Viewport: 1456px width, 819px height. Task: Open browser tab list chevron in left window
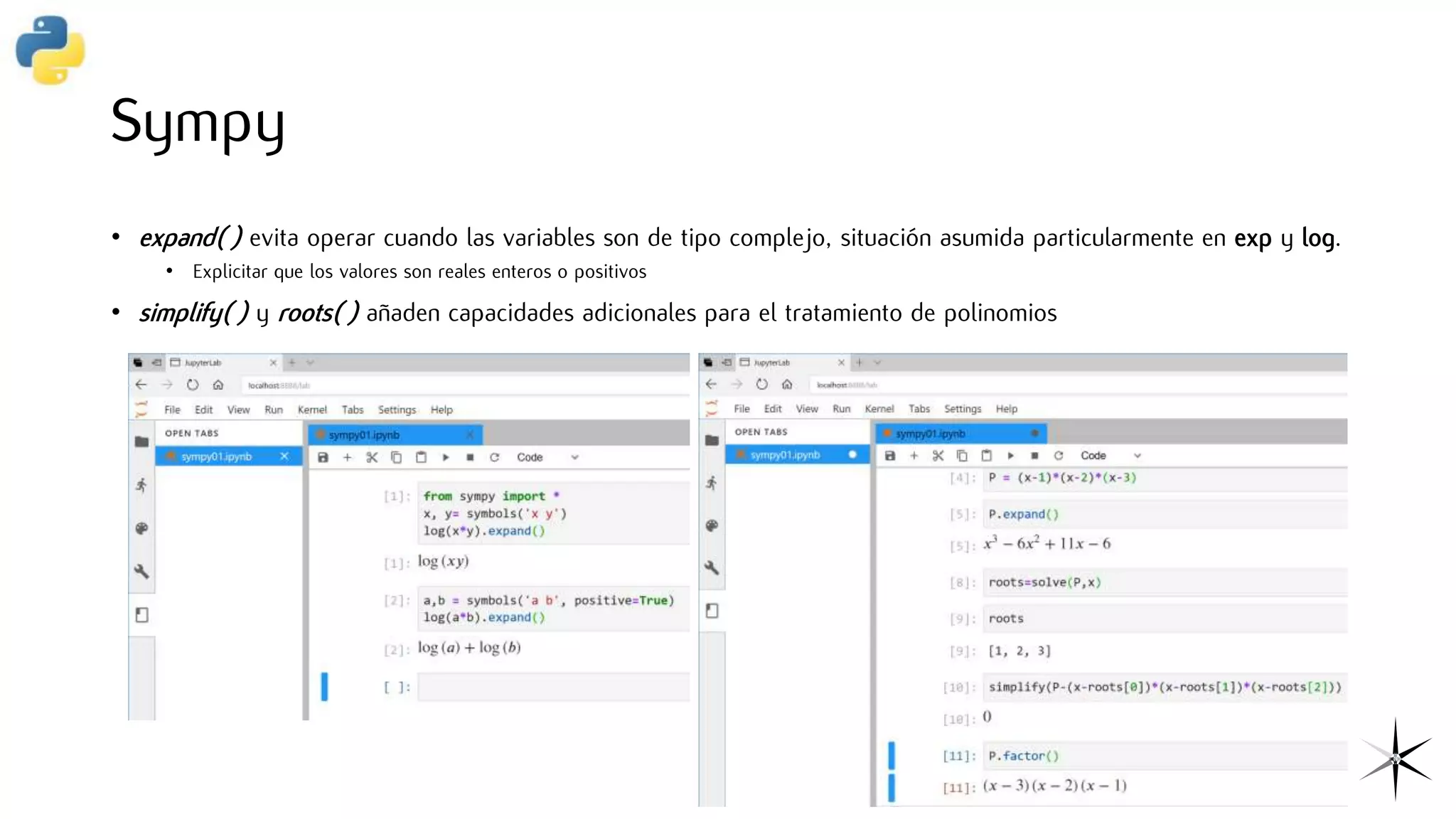click(x=311, y=363)
